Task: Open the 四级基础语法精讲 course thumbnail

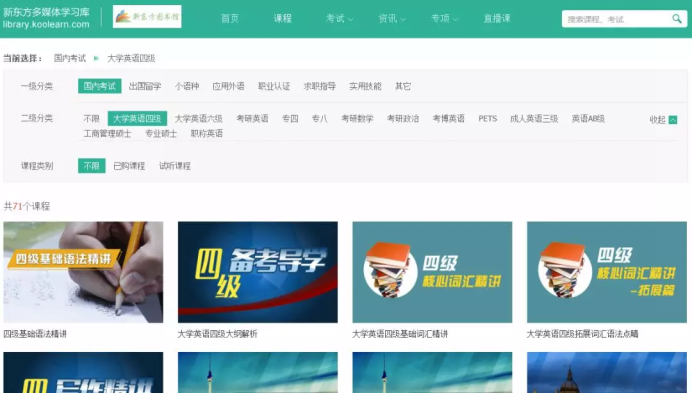Action: click(83, 272)
